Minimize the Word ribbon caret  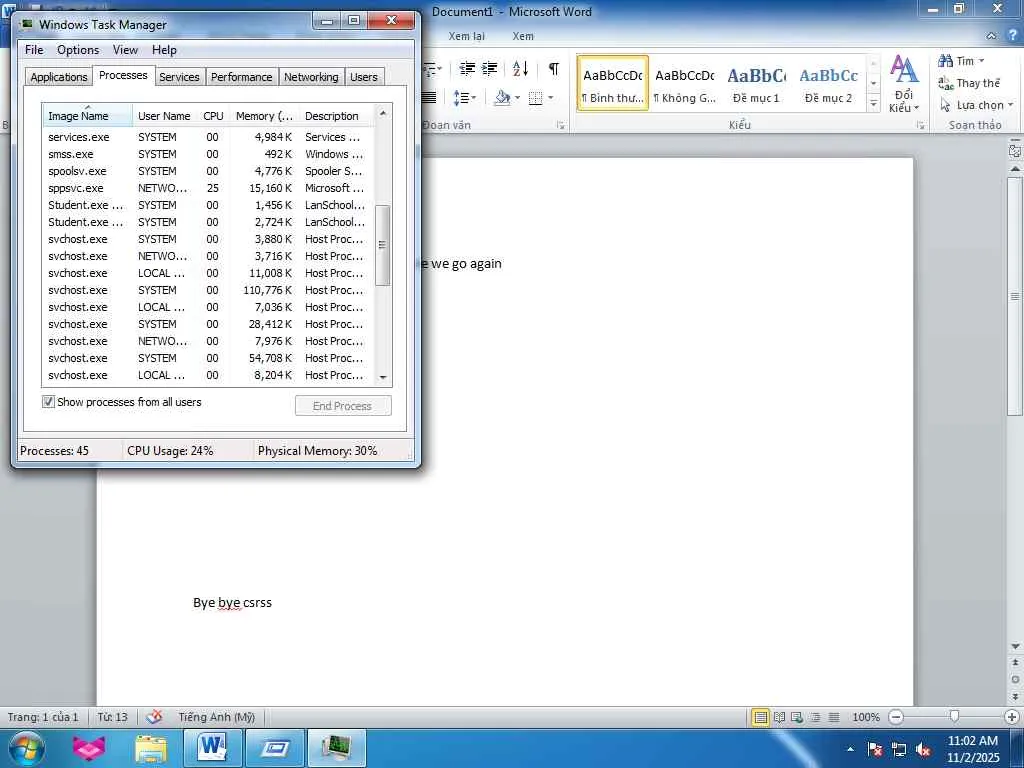(x=991, y=36)
